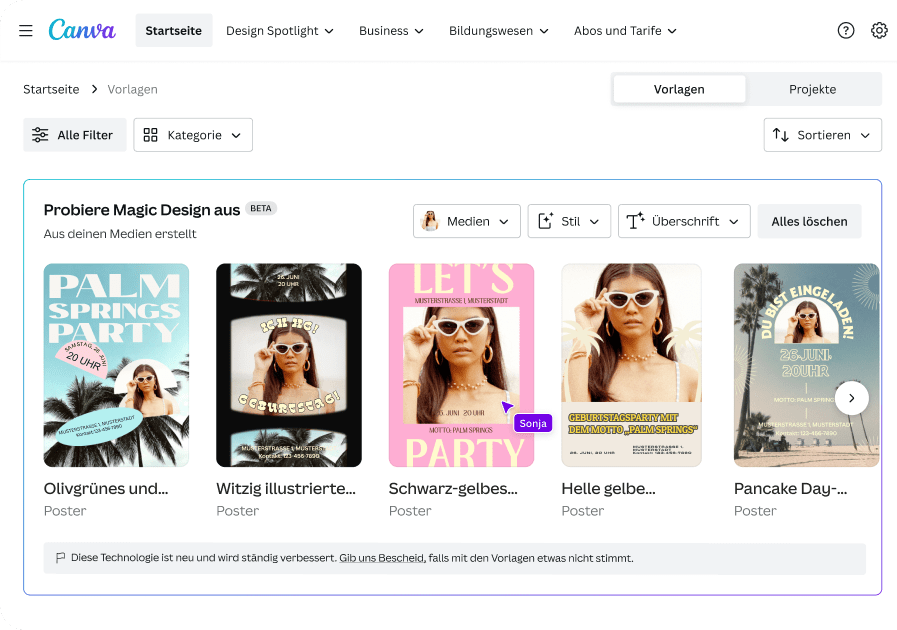This screenshot has height=630, width=897.
Task: Expand the Abos und Tarife dropdown
Action: (x=625, y=31)
